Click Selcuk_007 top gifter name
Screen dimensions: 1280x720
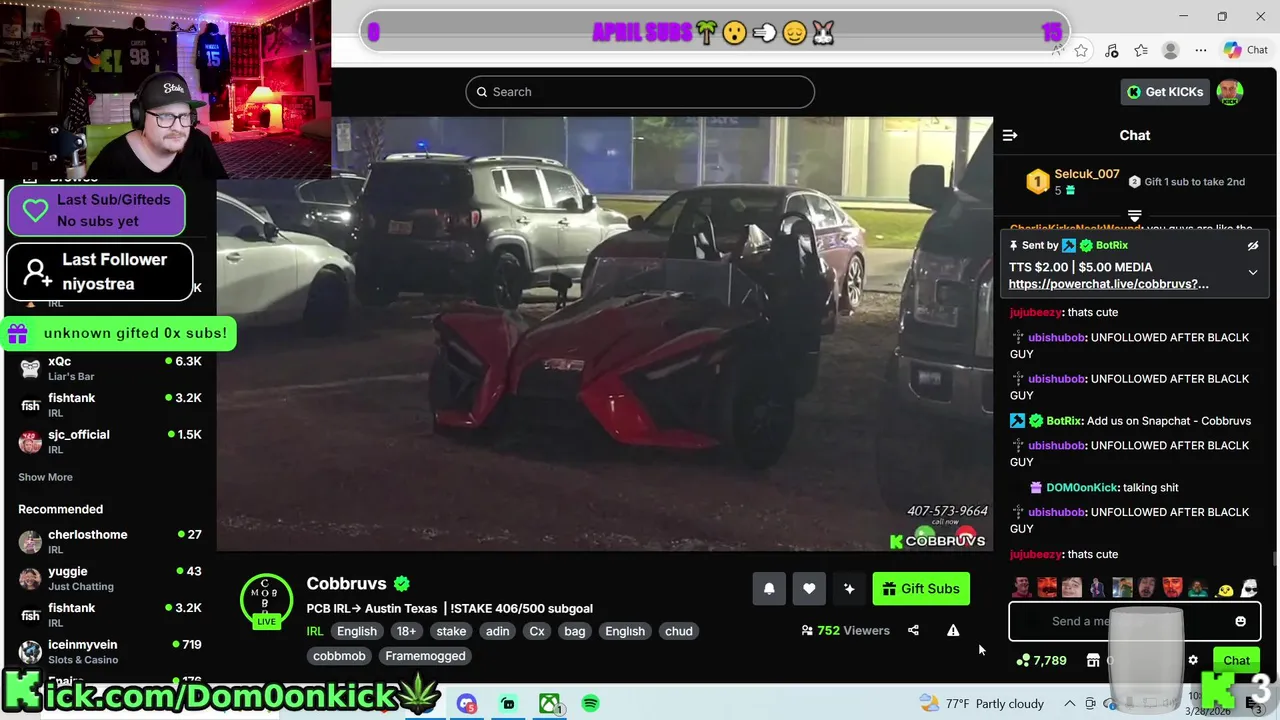click(x=1087, y=174)
